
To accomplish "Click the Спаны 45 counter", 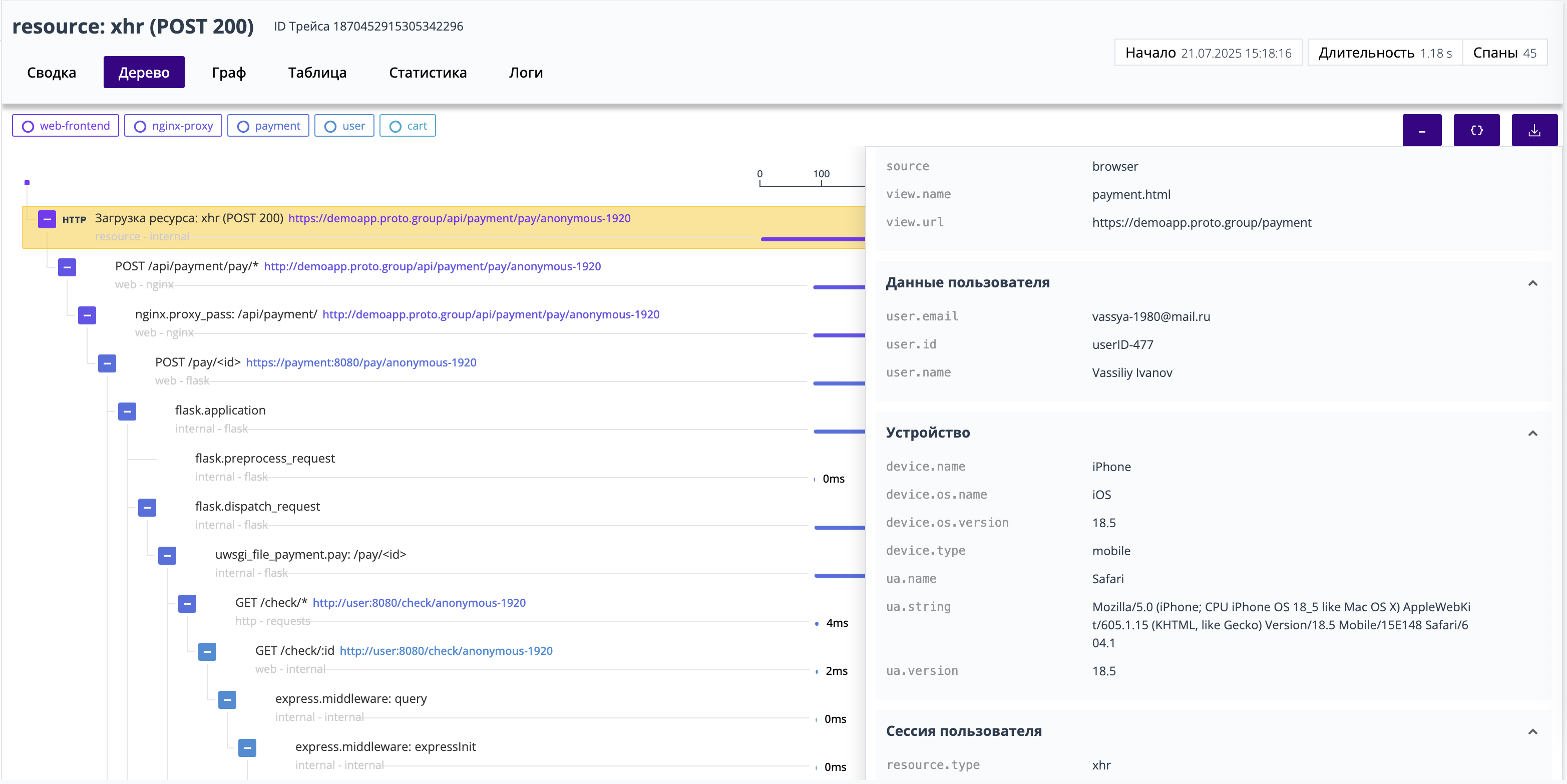I will tap(1505, 53).
